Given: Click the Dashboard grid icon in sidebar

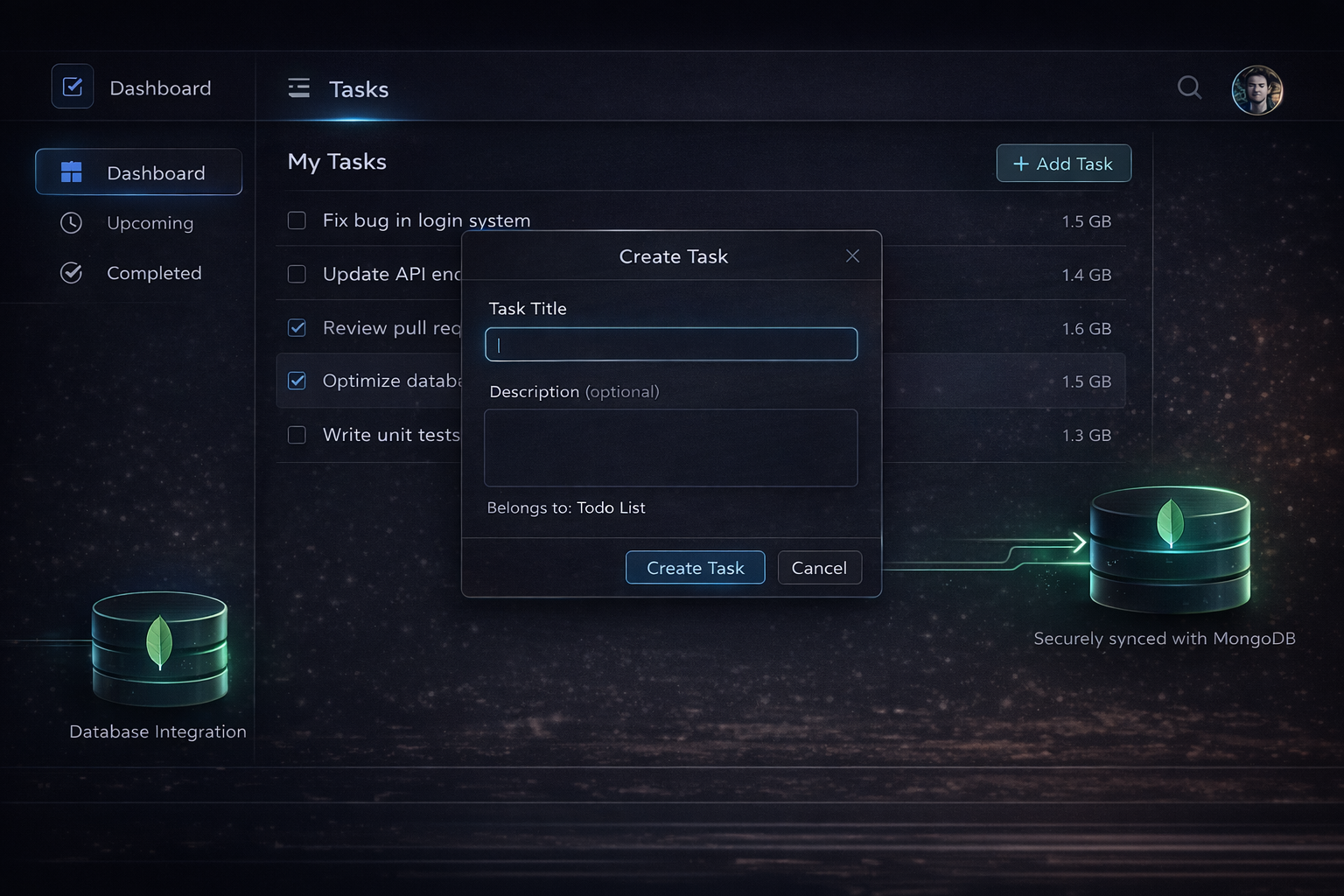Looking at the screenshot, I should (x=71, y=172).
